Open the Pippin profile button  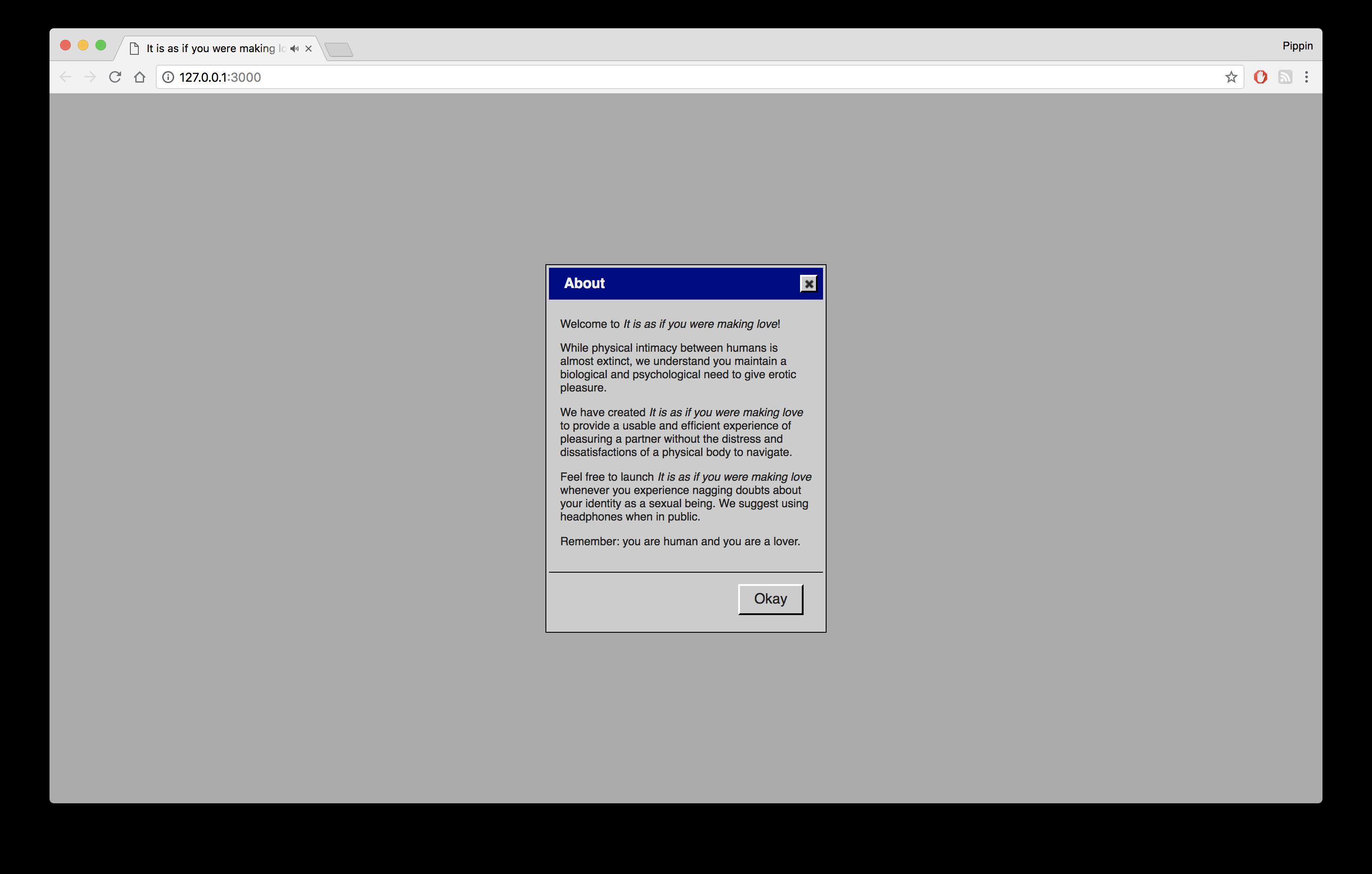(x=1297, y=46)
